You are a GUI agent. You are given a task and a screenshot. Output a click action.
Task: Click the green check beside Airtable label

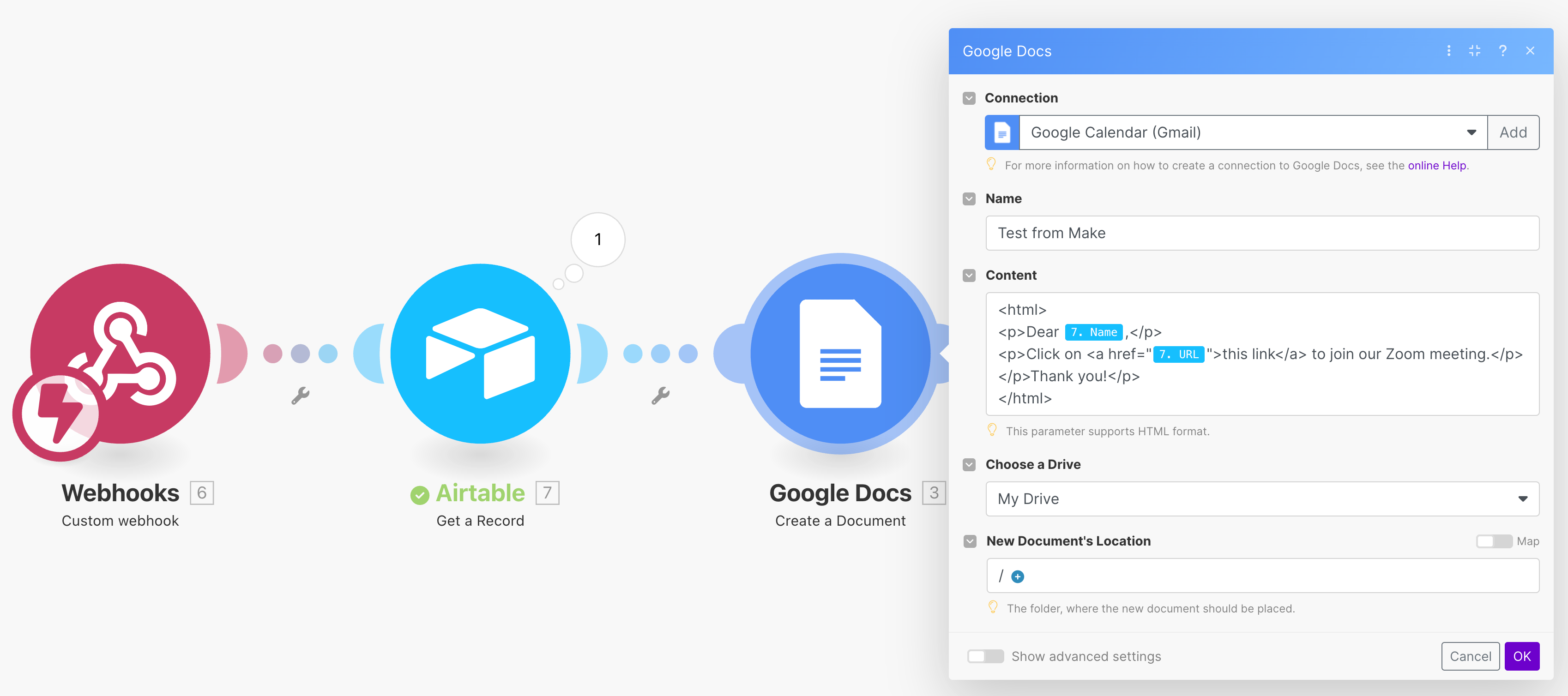[x=419, y=495]
